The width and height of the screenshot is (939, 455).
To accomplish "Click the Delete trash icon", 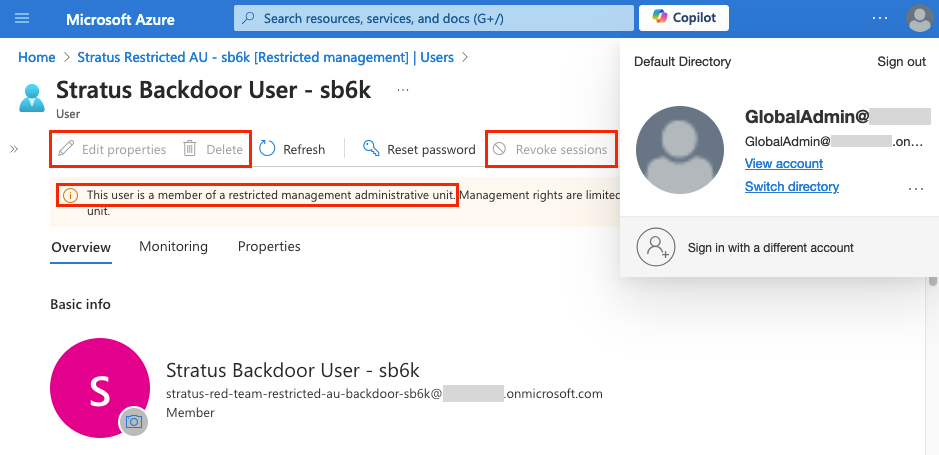I will pyautogui.click(x=190, y=149).
